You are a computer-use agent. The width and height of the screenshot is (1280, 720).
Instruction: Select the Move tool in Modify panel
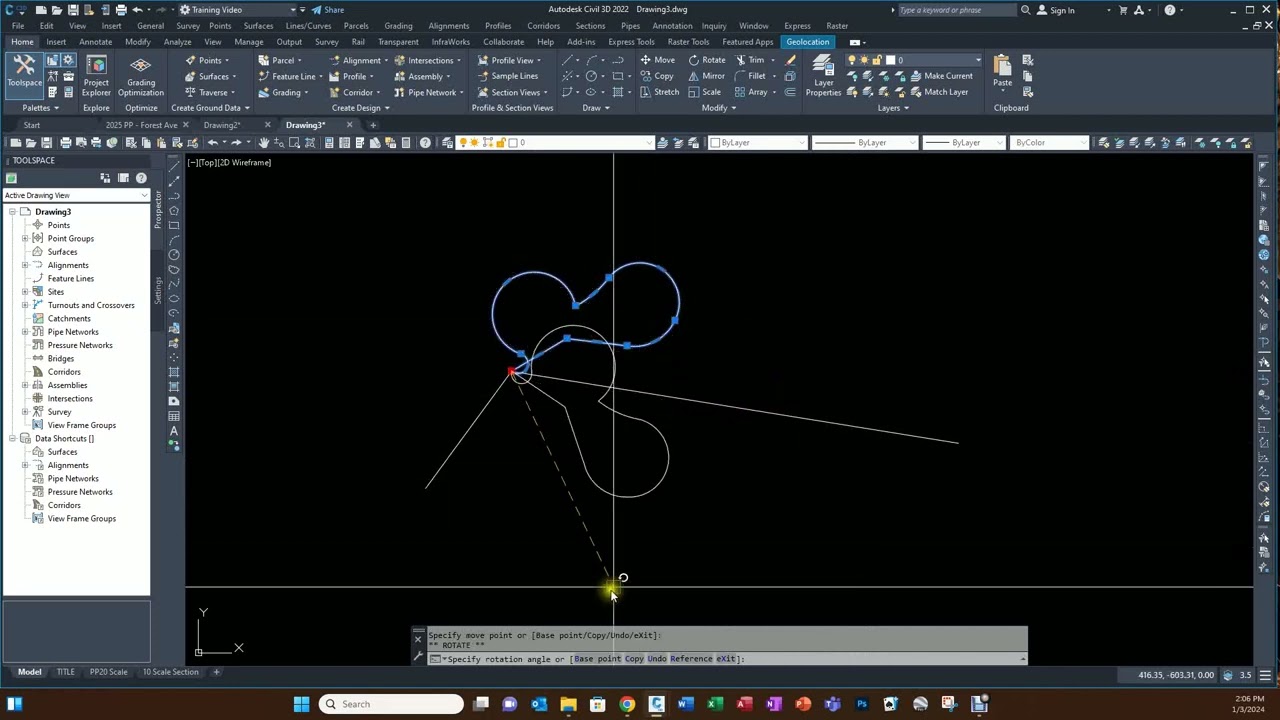tap(656, 60)
